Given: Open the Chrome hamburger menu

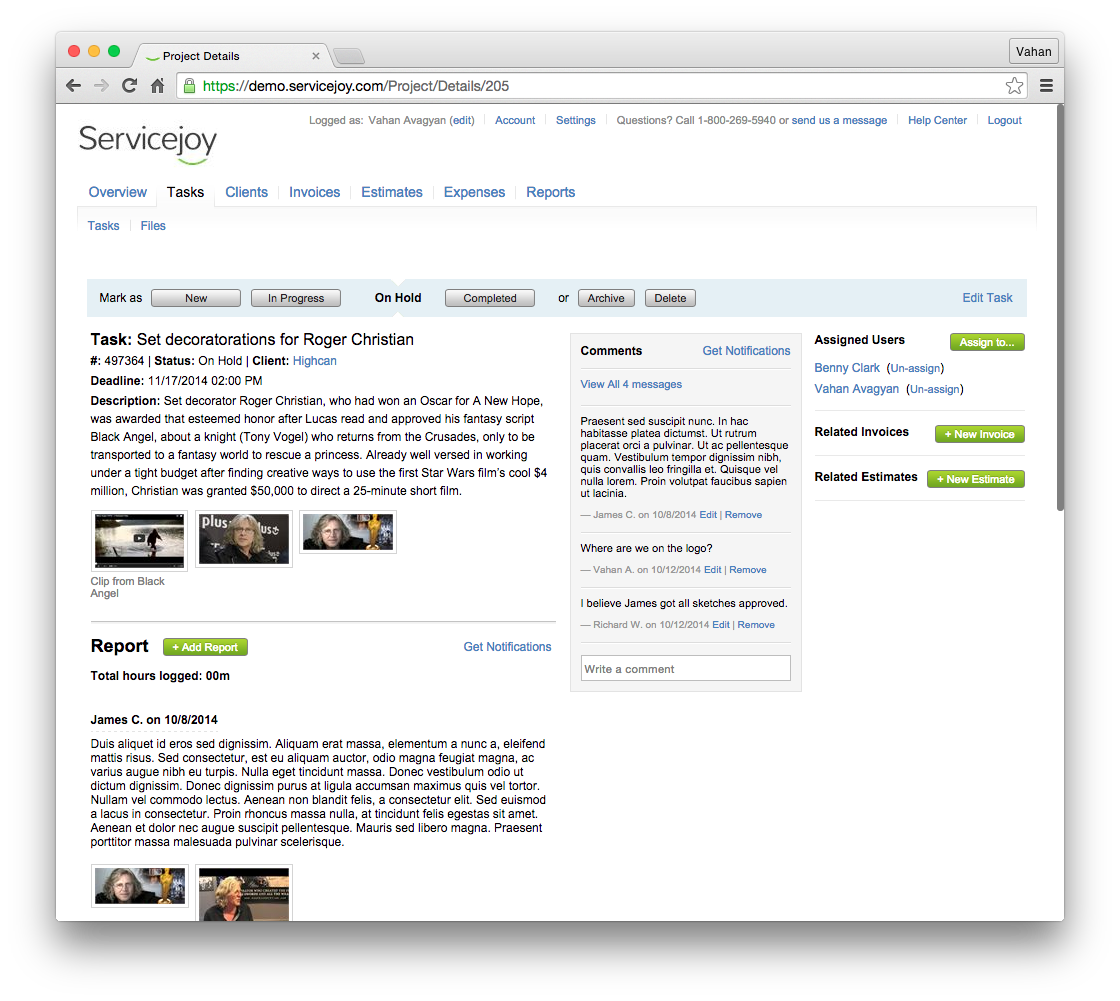Looking at the screenshot, I should pyautogui.click(x=1046, y=86).
